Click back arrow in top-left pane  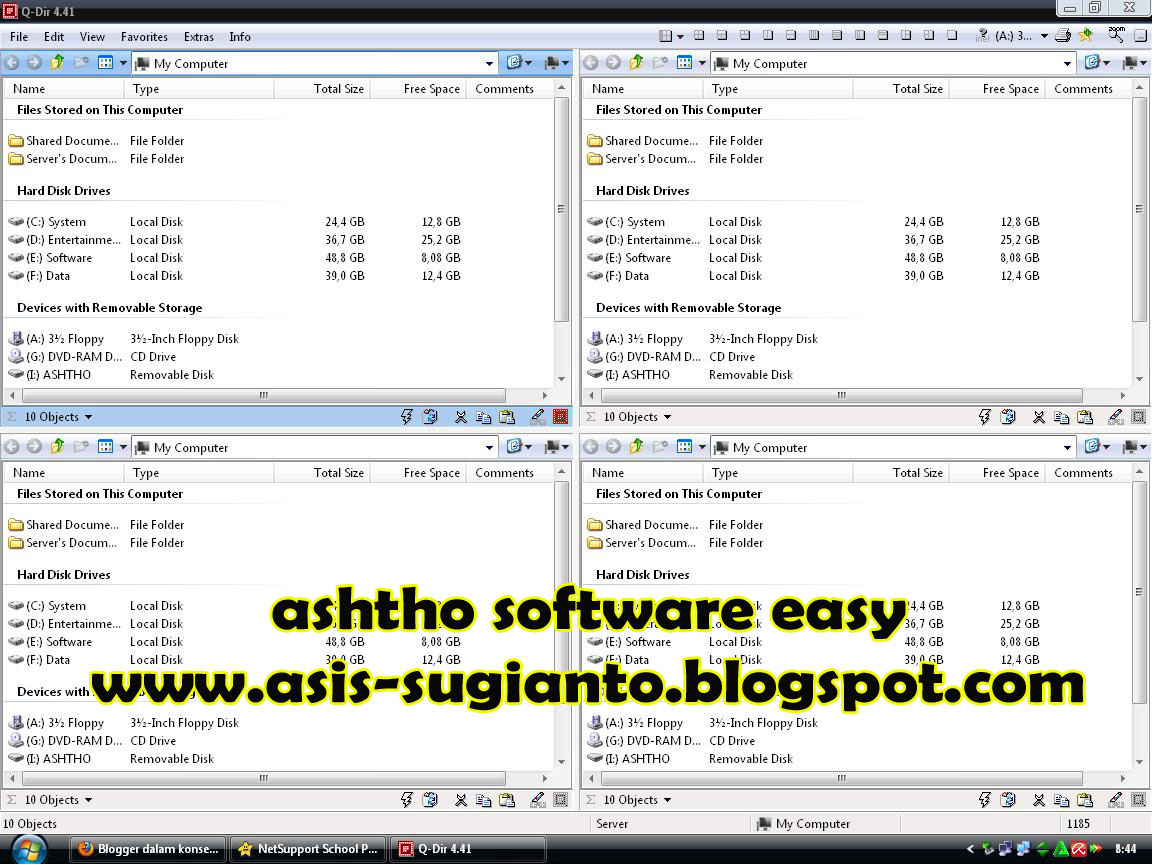(x=12, y=63)
